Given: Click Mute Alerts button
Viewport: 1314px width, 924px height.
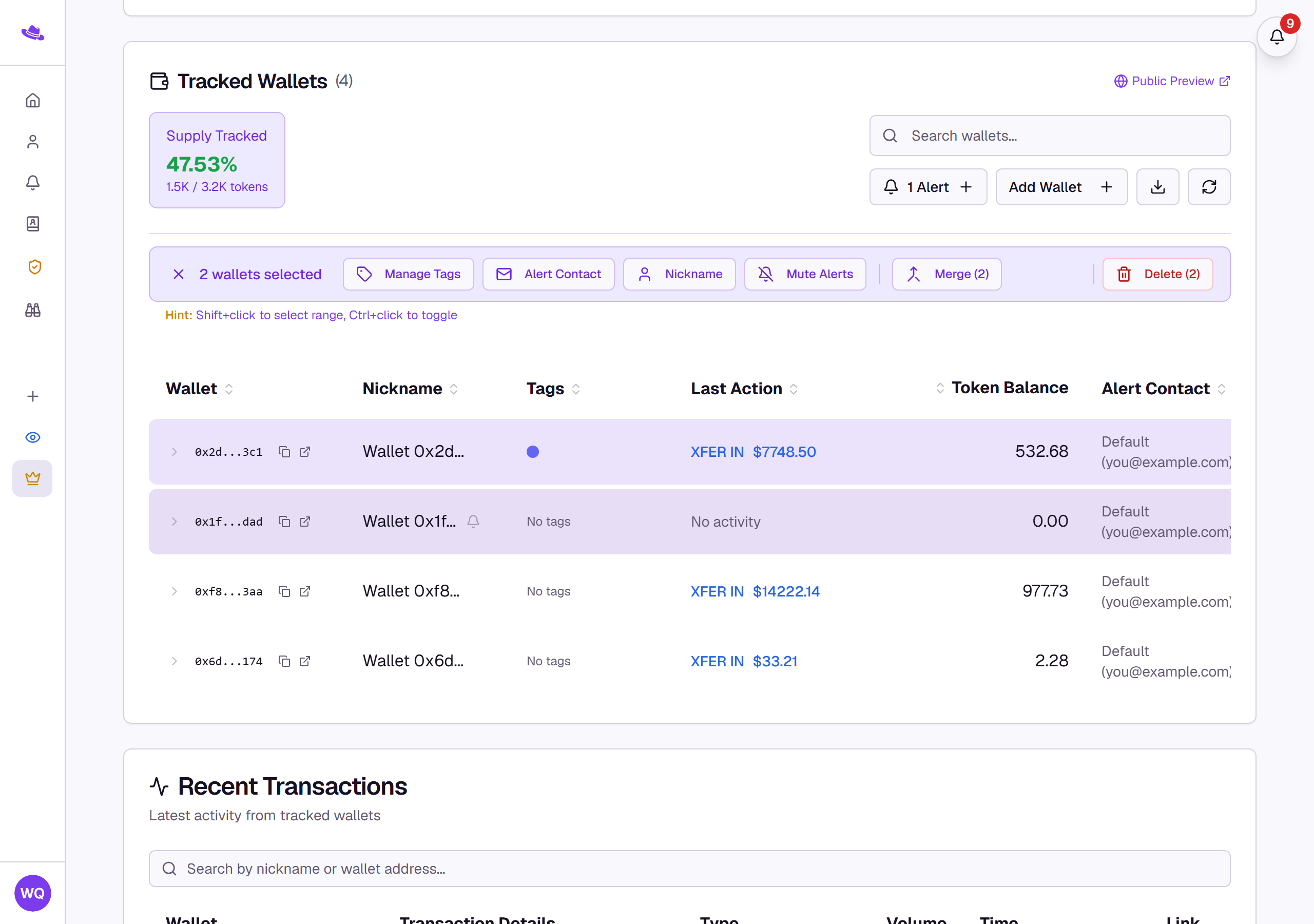Looking at the screenshot, I should pos(805,274).
